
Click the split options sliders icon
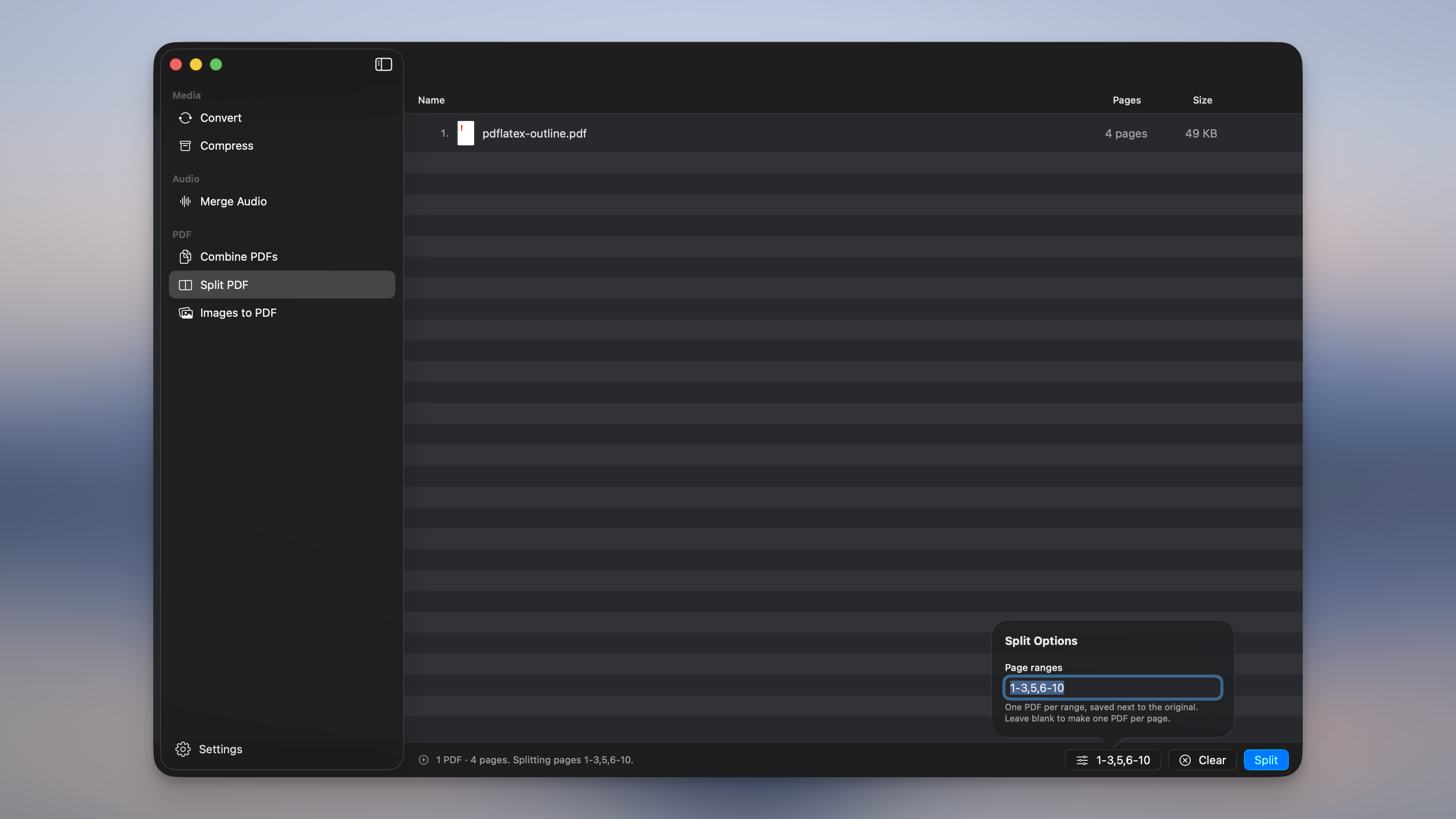coord(1082,760)
